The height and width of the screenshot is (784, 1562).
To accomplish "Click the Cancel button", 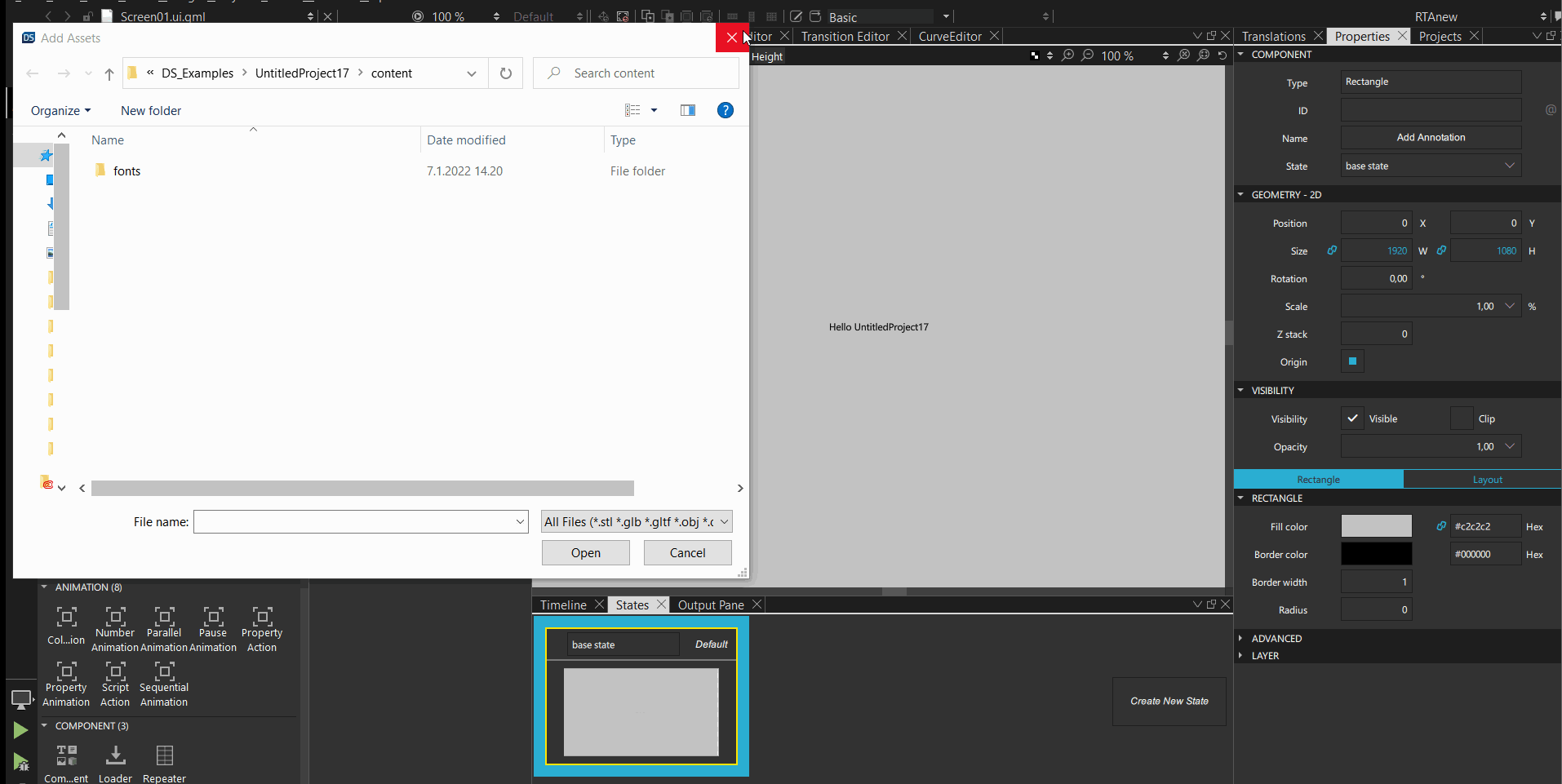I will [x=687, y=553].
